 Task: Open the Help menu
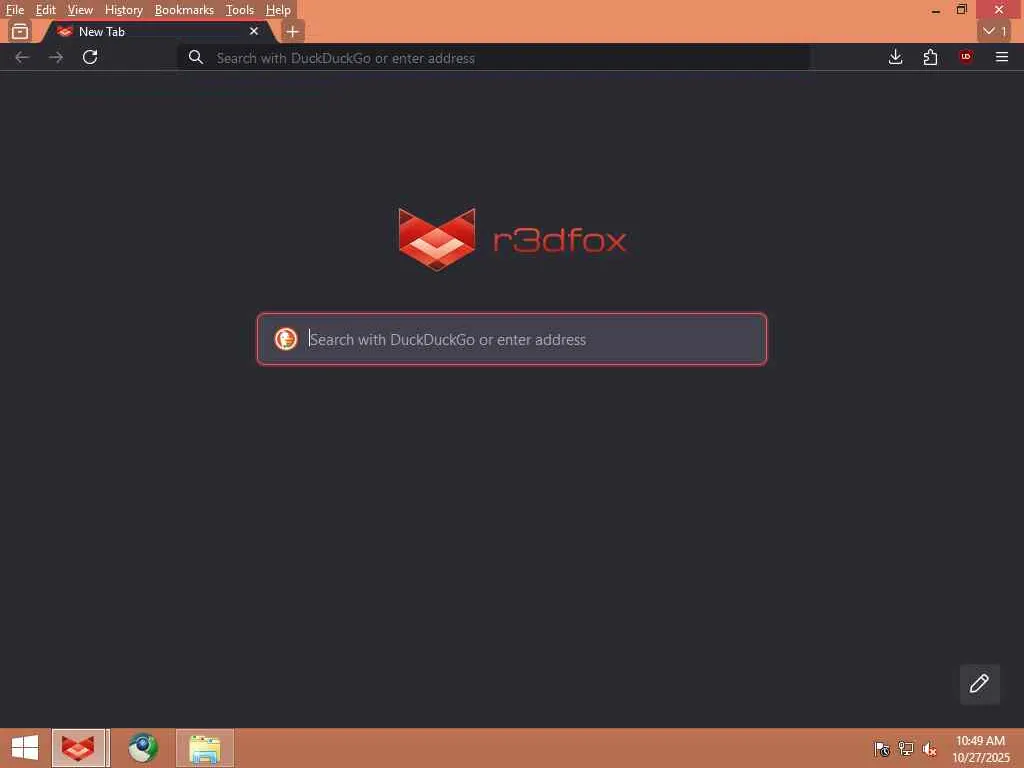pyautogui.click(x=278, y=10)
